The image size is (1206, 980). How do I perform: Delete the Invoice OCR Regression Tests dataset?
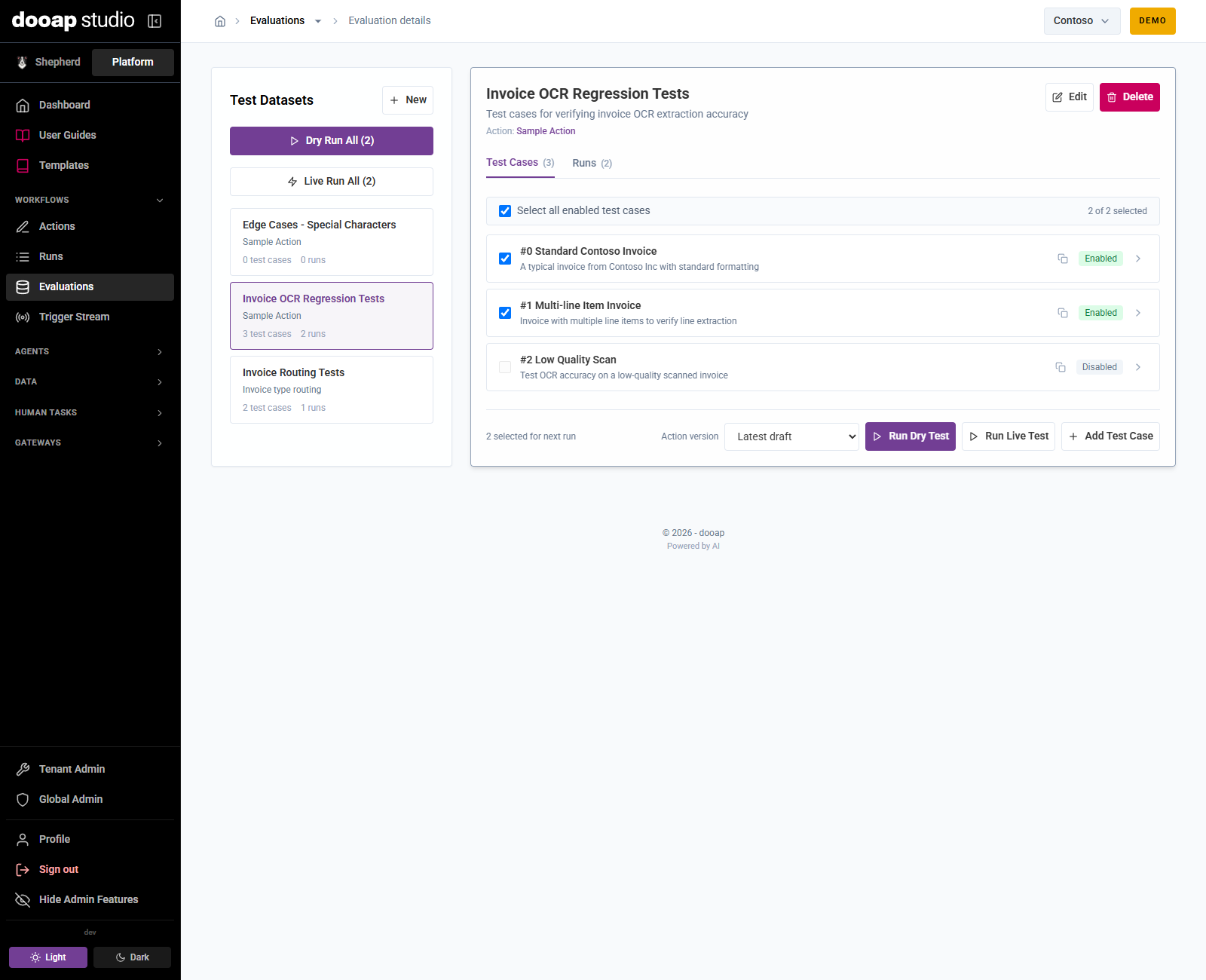[x=1129, y=97]
